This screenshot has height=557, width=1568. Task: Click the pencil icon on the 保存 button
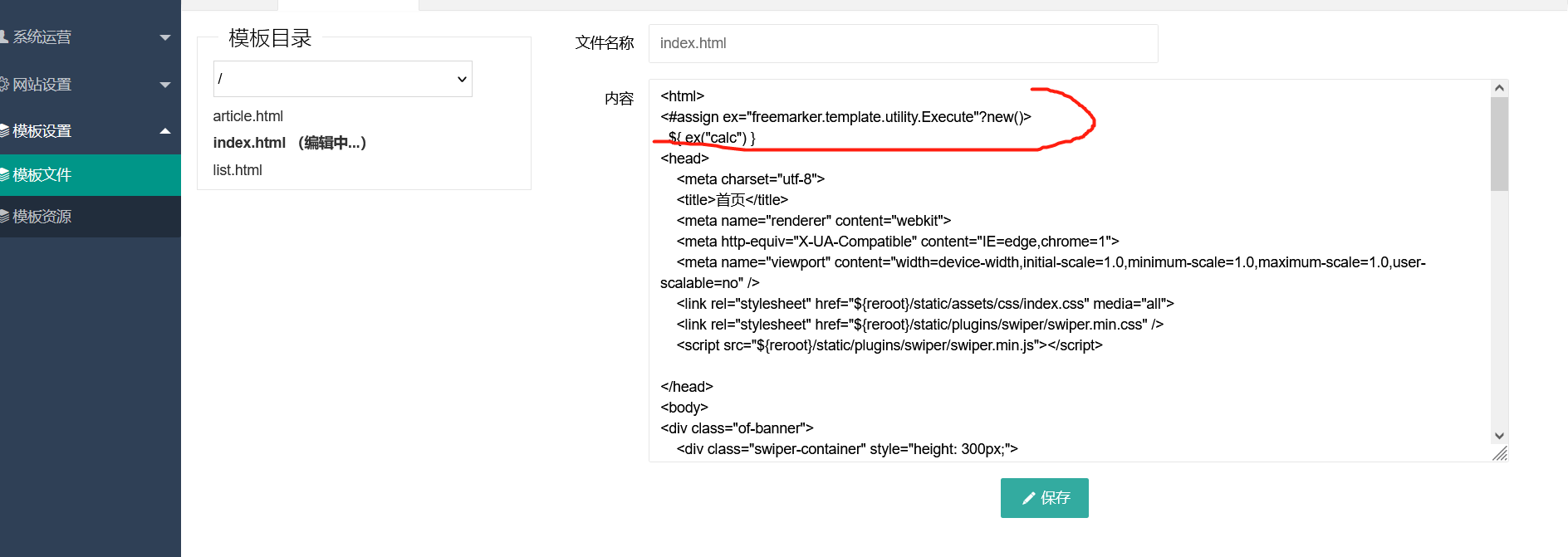click(x=1028, y=498)
